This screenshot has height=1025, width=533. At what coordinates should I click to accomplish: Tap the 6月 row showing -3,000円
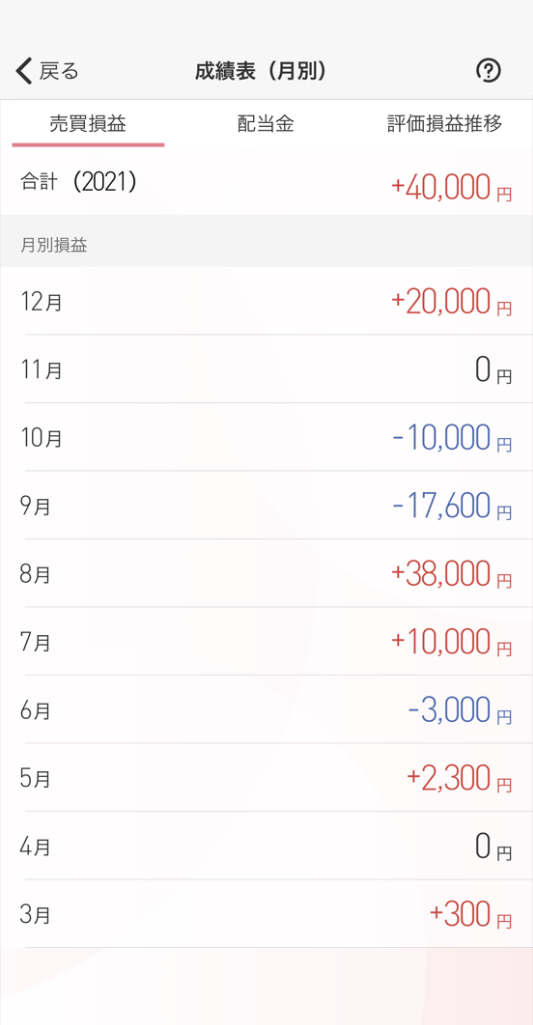266,710
